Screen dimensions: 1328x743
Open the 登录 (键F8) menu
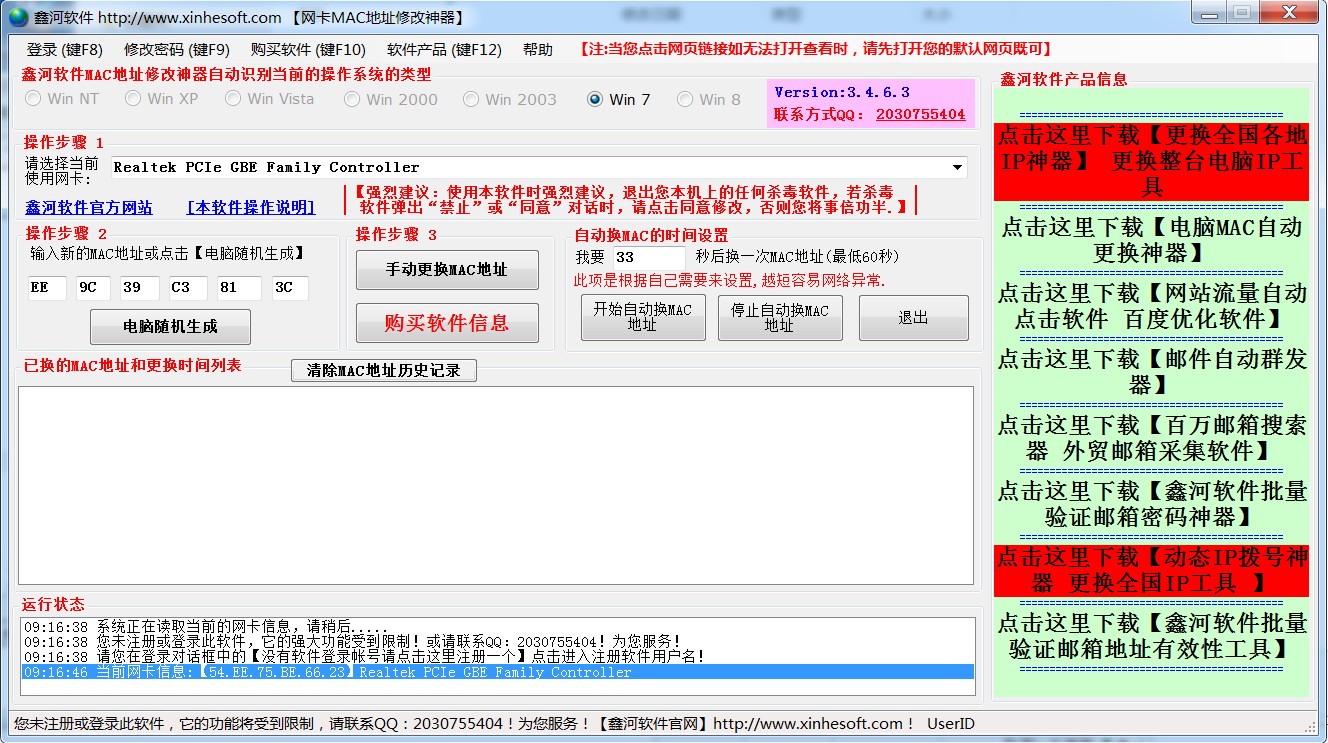pyautogui.click(x=64, y=49)
